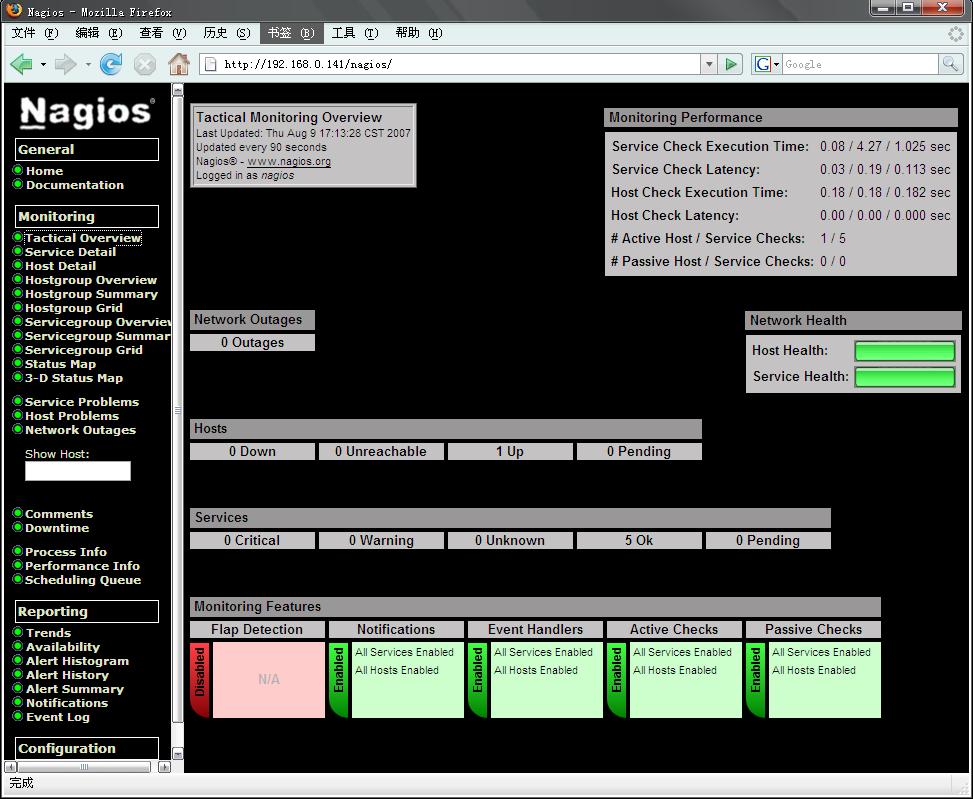Screen dimensions: 973x799
Task: Click the 1 Up hosts cell
Action: (510, 451)
